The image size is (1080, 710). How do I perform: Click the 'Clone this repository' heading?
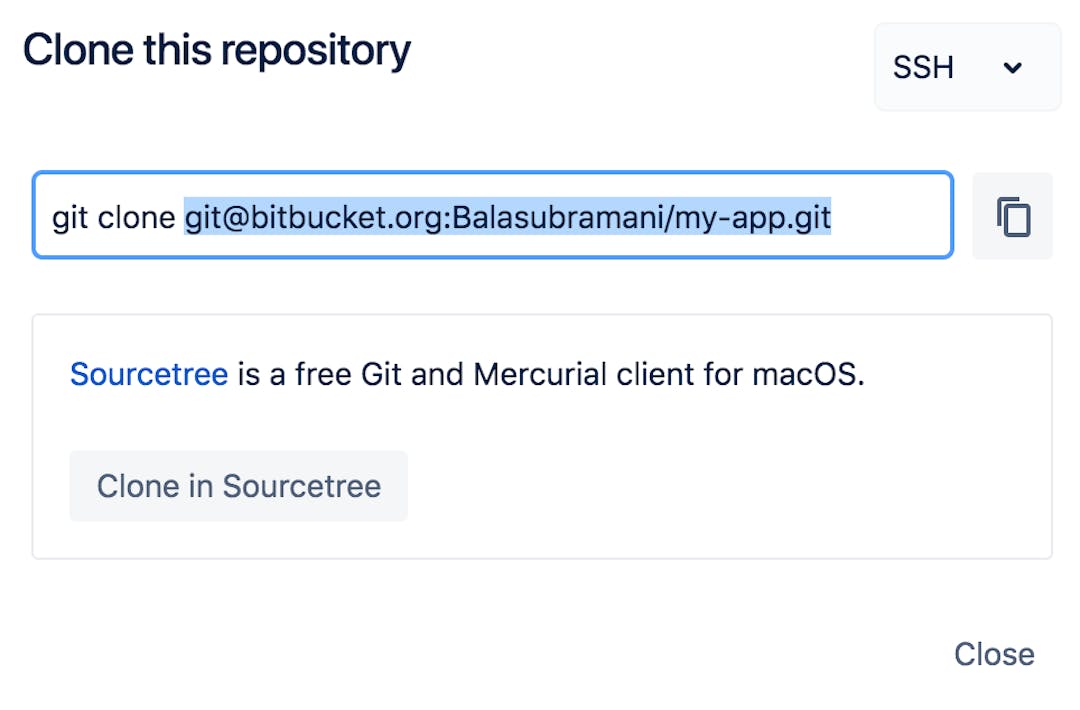[x=217, y=50]
